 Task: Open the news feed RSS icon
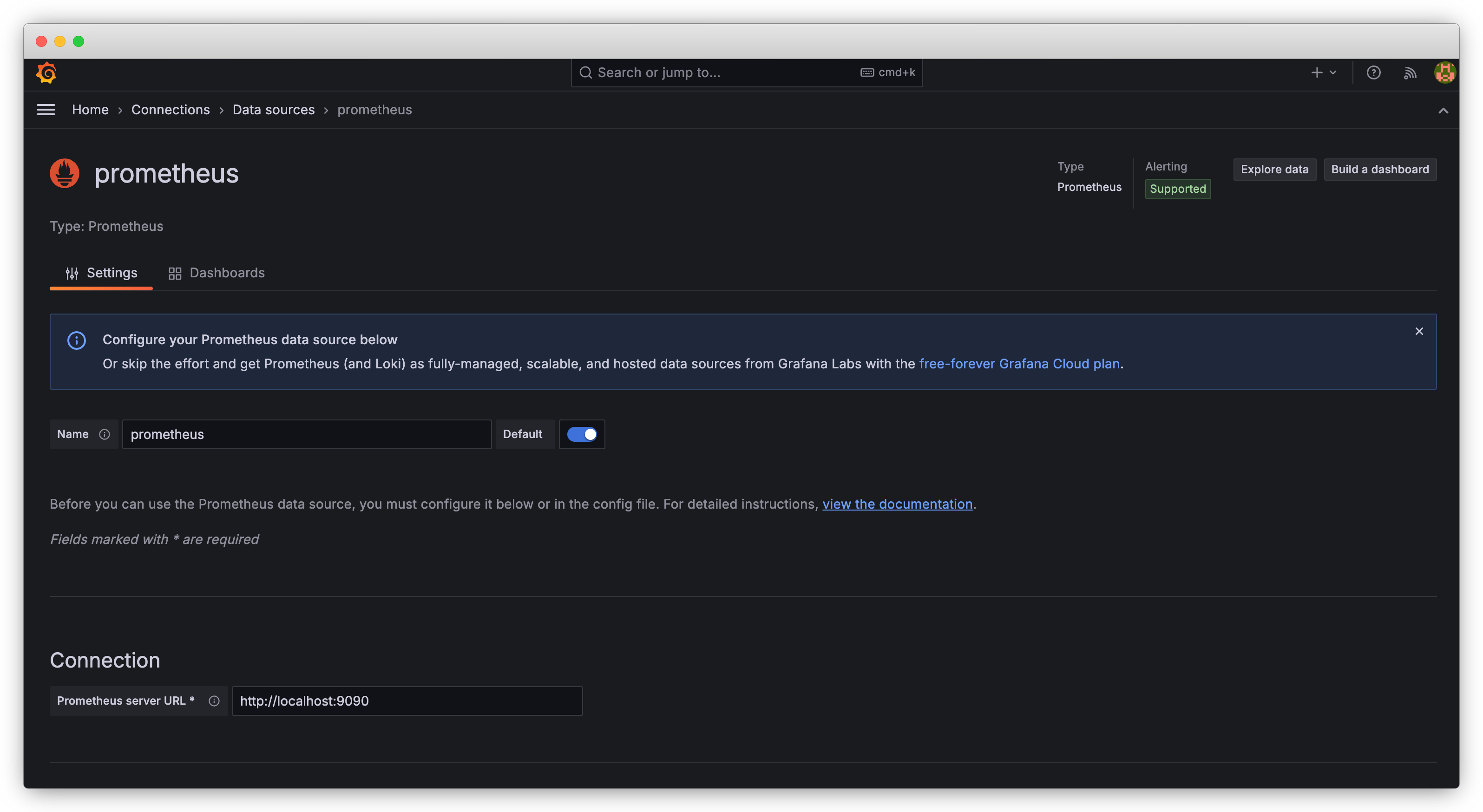(x=1410, y=73)
